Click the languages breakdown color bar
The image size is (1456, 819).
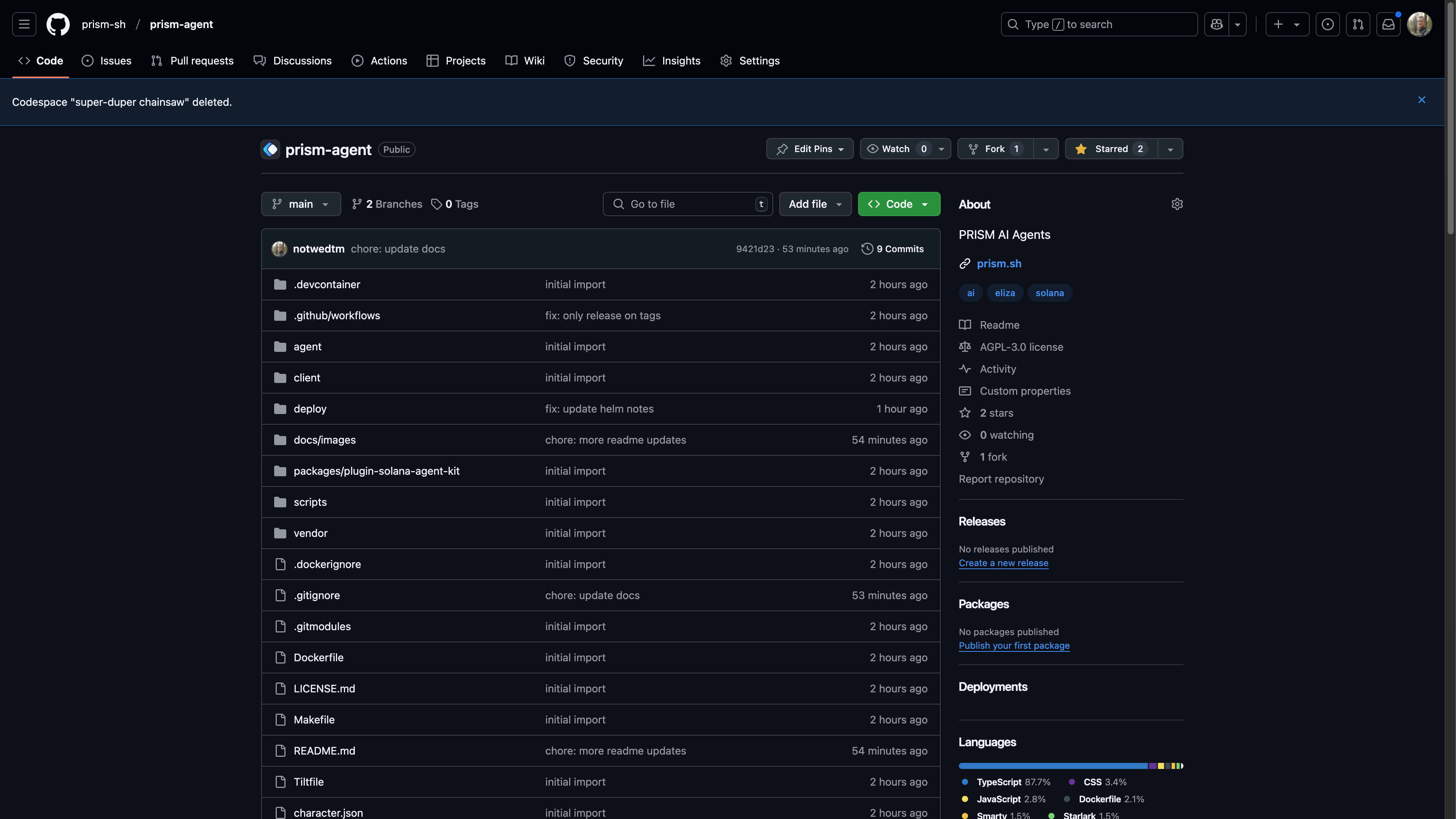pos(1070,766)
